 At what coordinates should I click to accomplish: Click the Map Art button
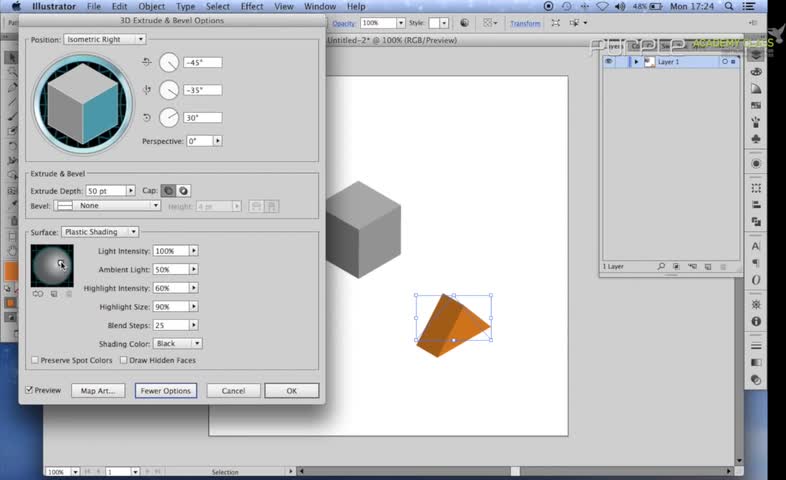pyautogui.click(x=99, y=391)
